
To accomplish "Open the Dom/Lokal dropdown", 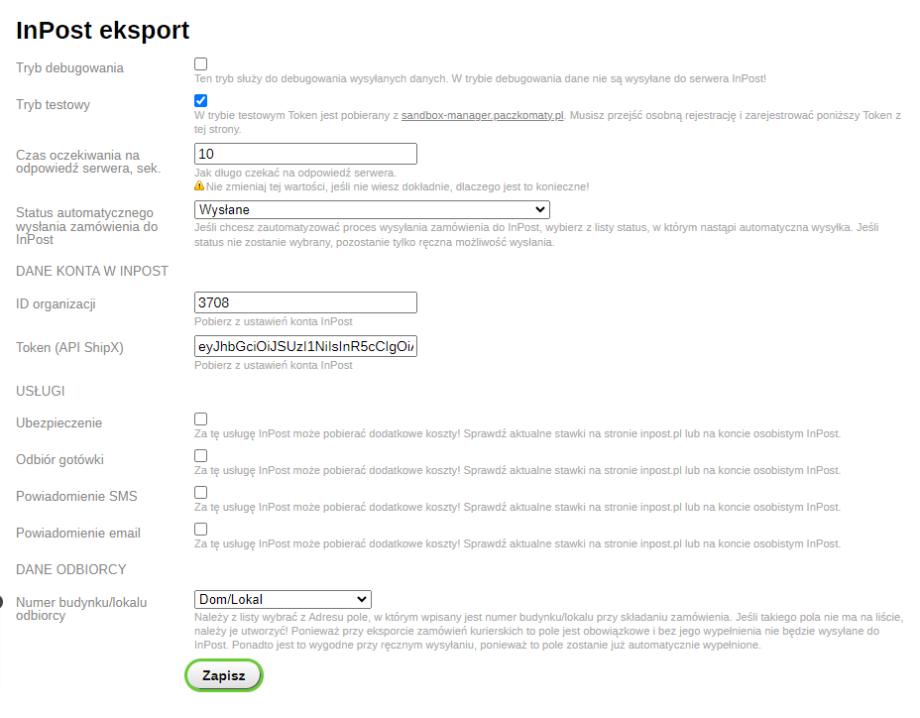I will point(282,599).
